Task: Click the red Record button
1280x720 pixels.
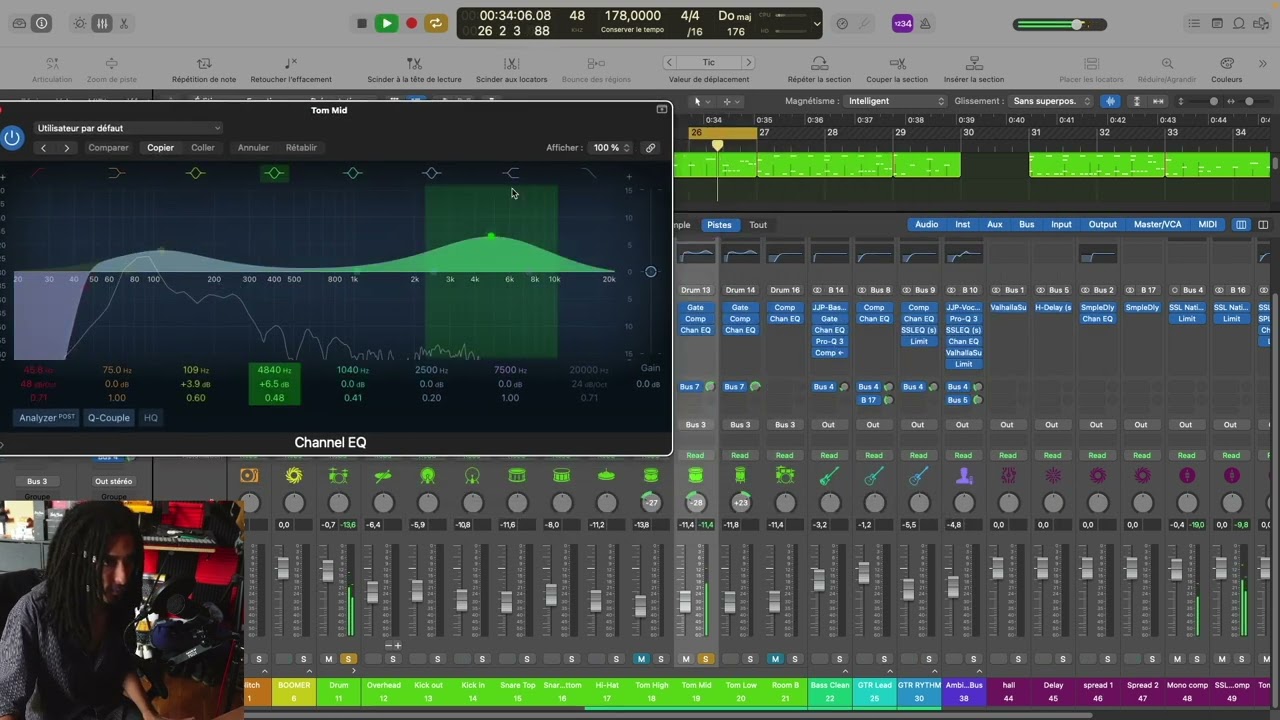Action: click(x=411, y=23)
